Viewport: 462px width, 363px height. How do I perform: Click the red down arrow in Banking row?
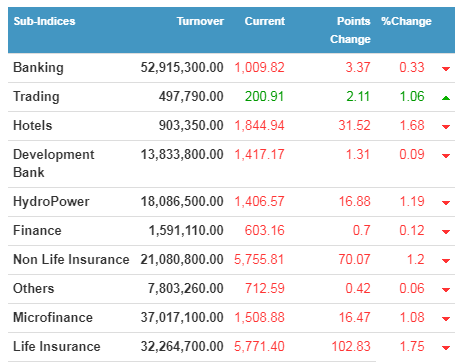click(x=446, y=69)
